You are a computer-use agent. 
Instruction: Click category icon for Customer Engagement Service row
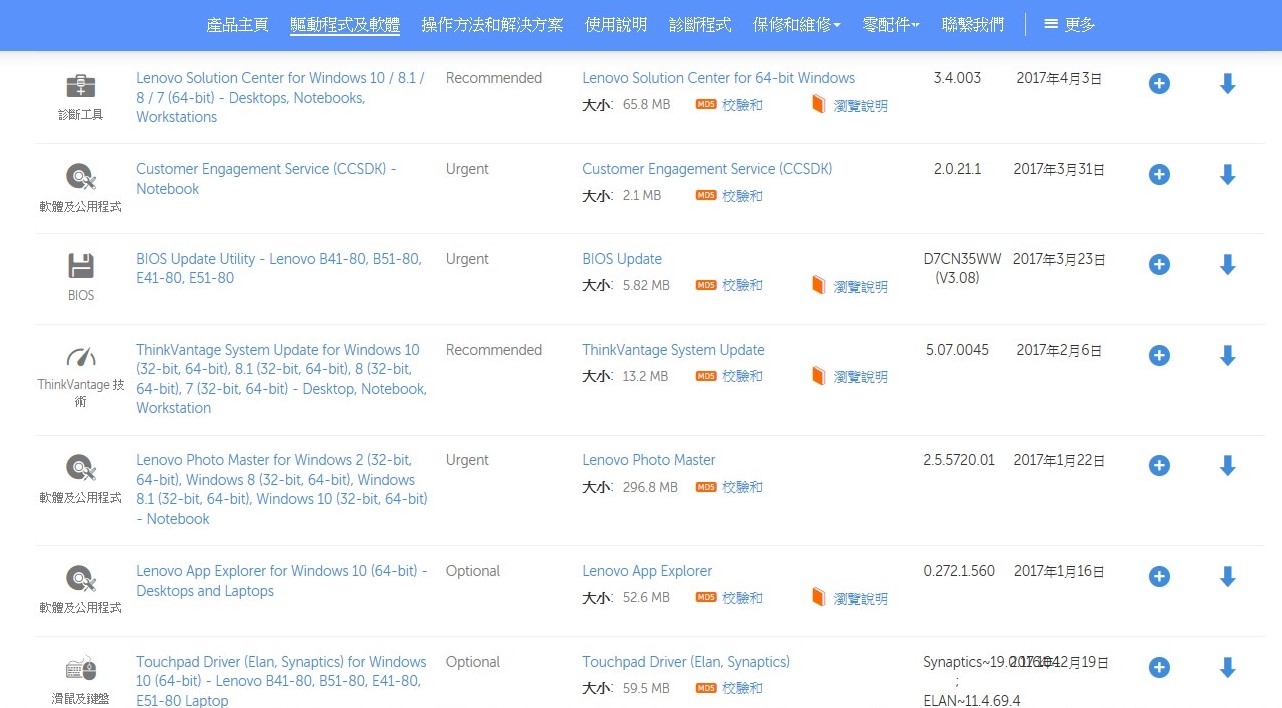point(81,177)
